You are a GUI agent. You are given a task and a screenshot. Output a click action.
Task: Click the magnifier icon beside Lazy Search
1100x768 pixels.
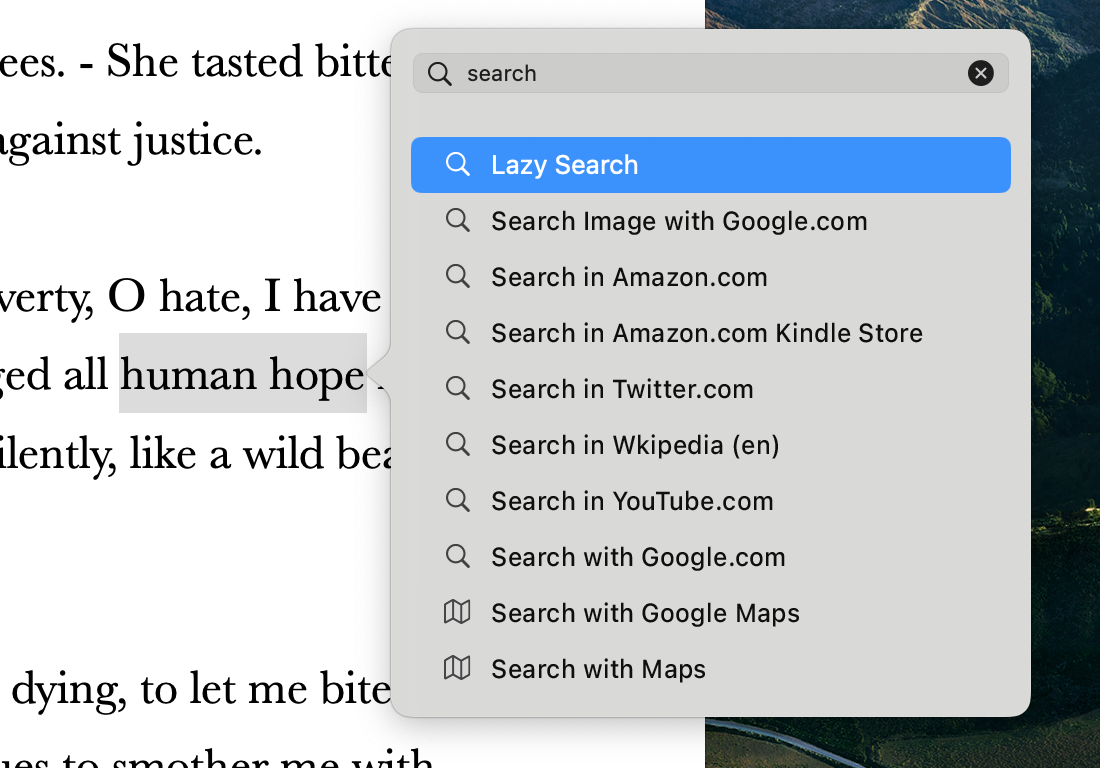pos(457,164)
